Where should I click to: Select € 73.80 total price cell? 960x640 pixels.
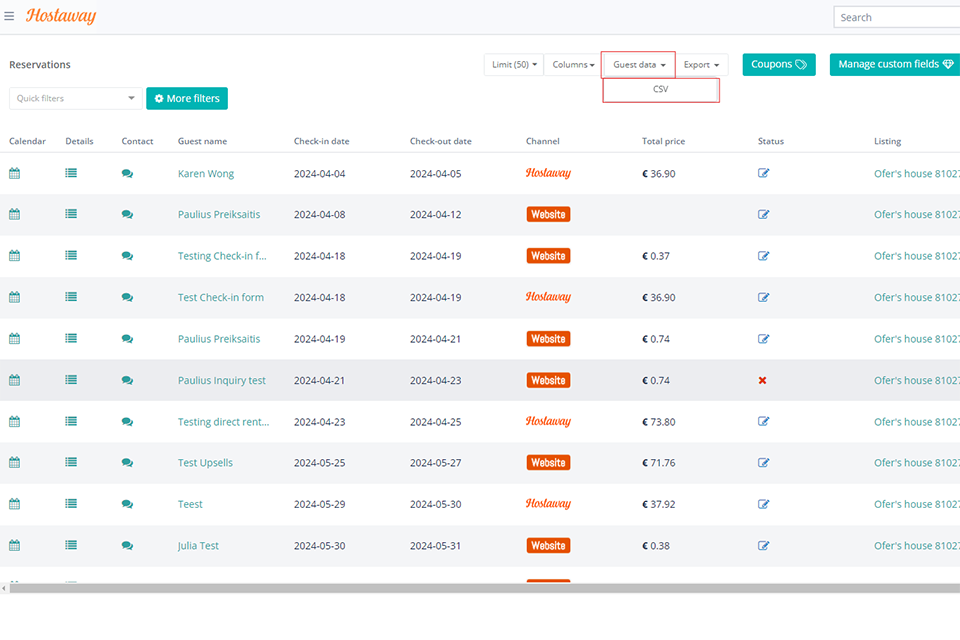click(x=658, y=421)
